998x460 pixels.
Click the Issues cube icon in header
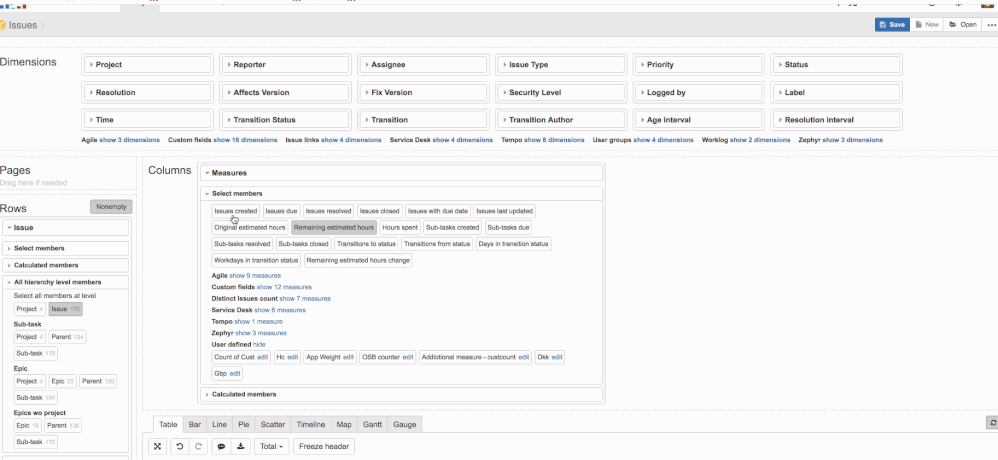[3, 25]
